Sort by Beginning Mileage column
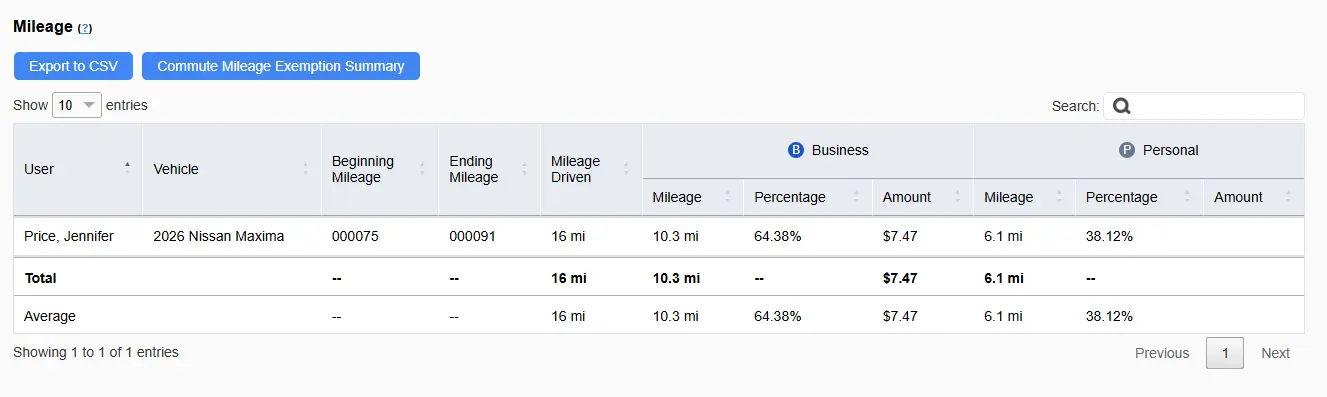The image size is (1327, 397). click(380, 169)
